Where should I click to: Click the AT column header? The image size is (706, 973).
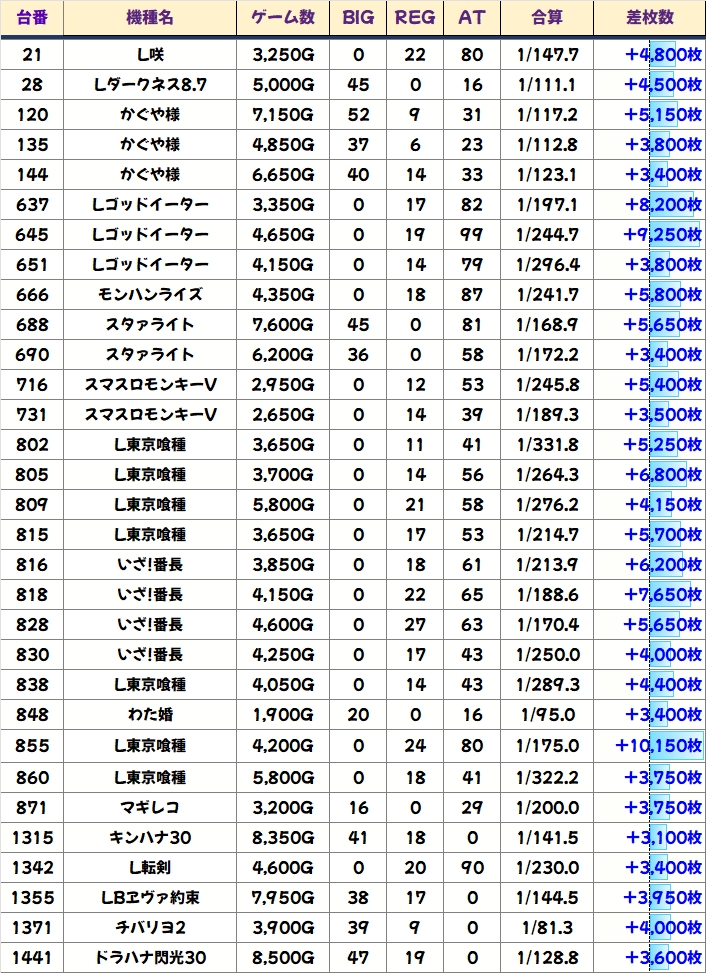471,17
